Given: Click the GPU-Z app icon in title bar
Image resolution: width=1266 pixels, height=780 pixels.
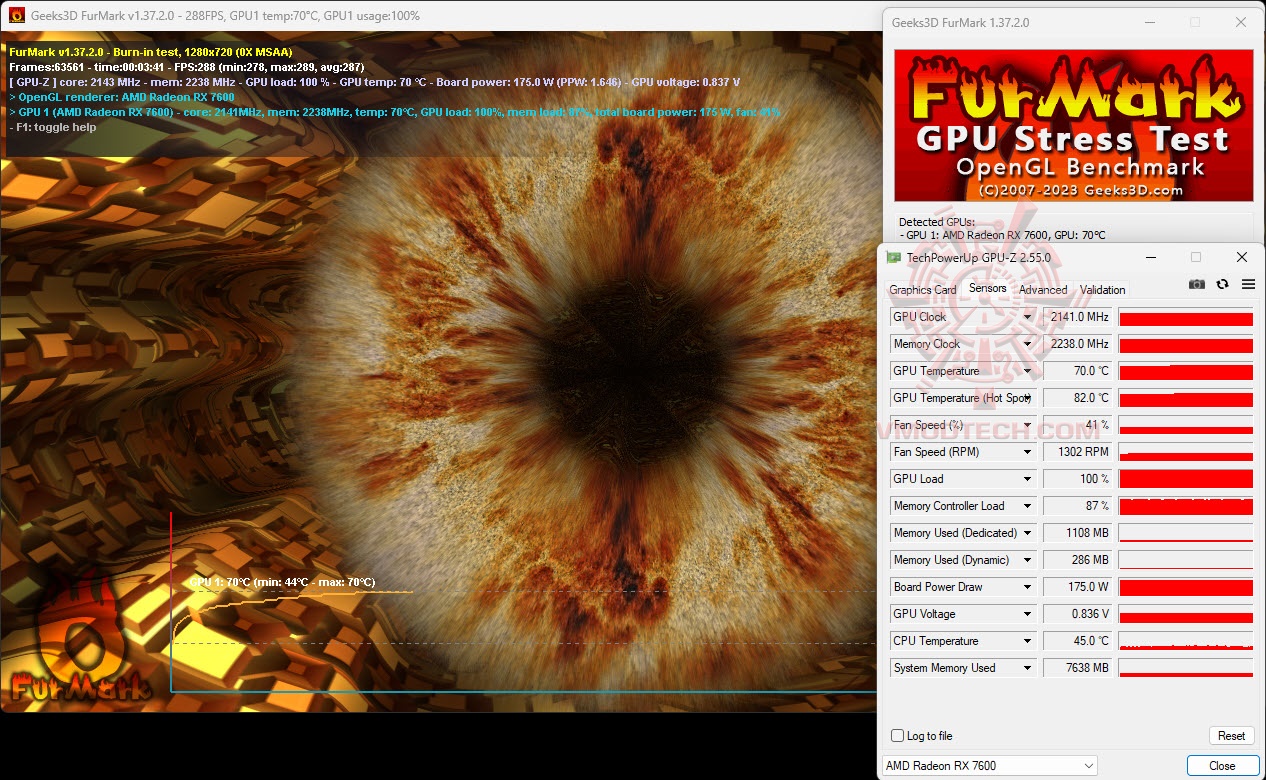Looking at the screenshot, I should click(x=894, y=257).
